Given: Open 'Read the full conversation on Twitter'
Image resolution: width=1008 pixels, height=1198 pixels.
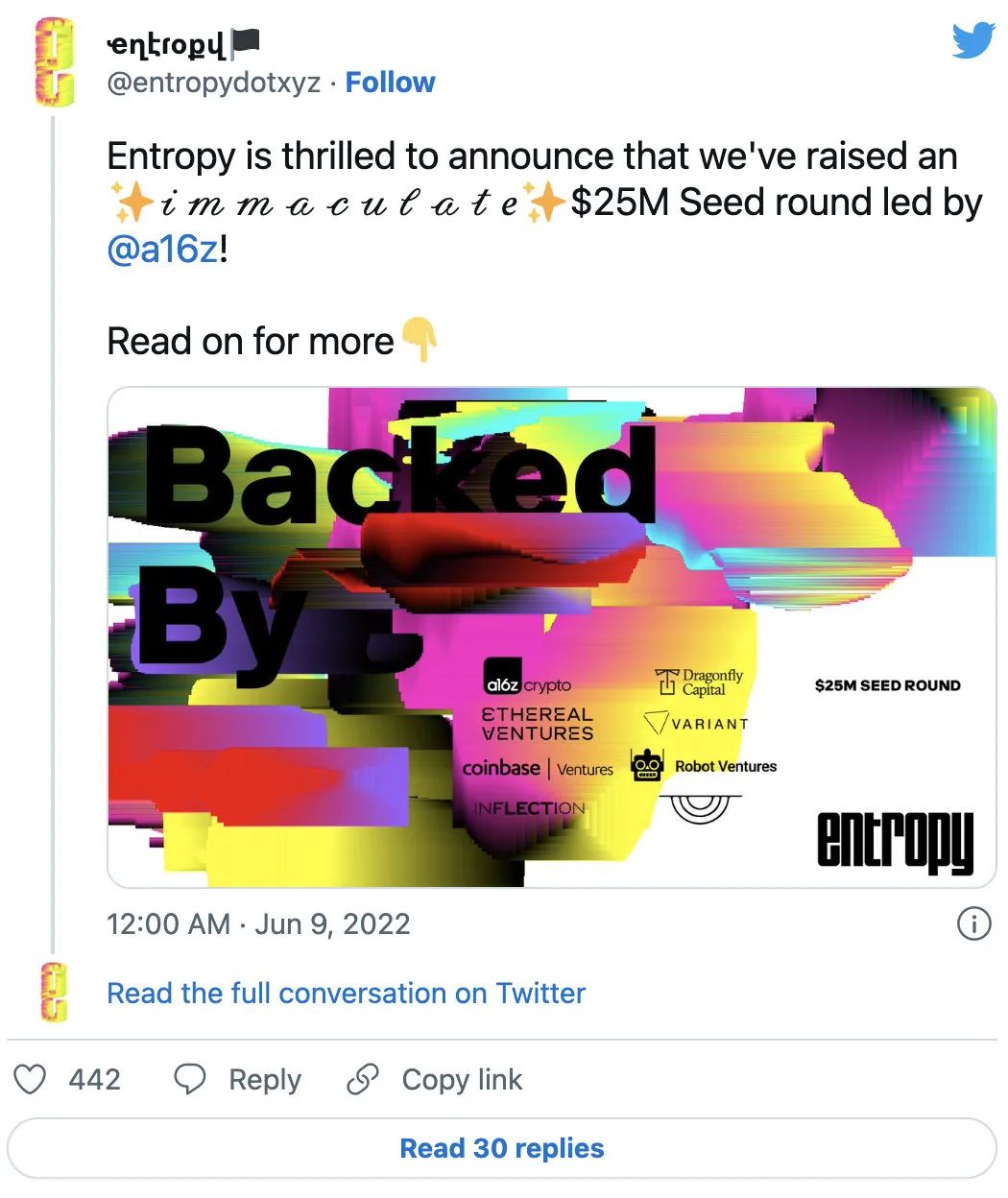Looking at the screenshot, I should (346, 993).
